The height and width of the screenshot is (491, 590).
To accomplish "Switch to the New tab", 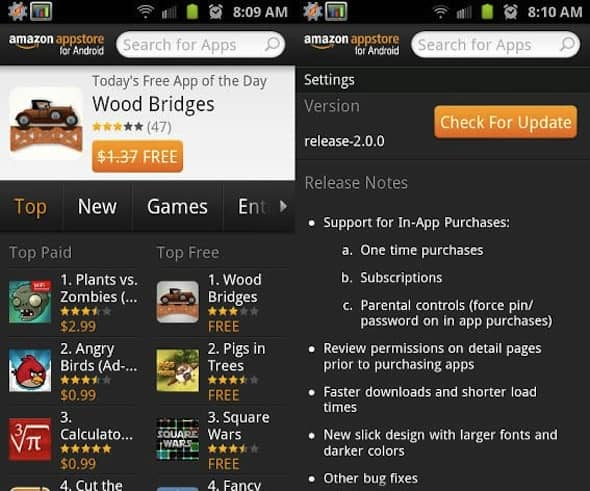I will [x=97, y=207].
